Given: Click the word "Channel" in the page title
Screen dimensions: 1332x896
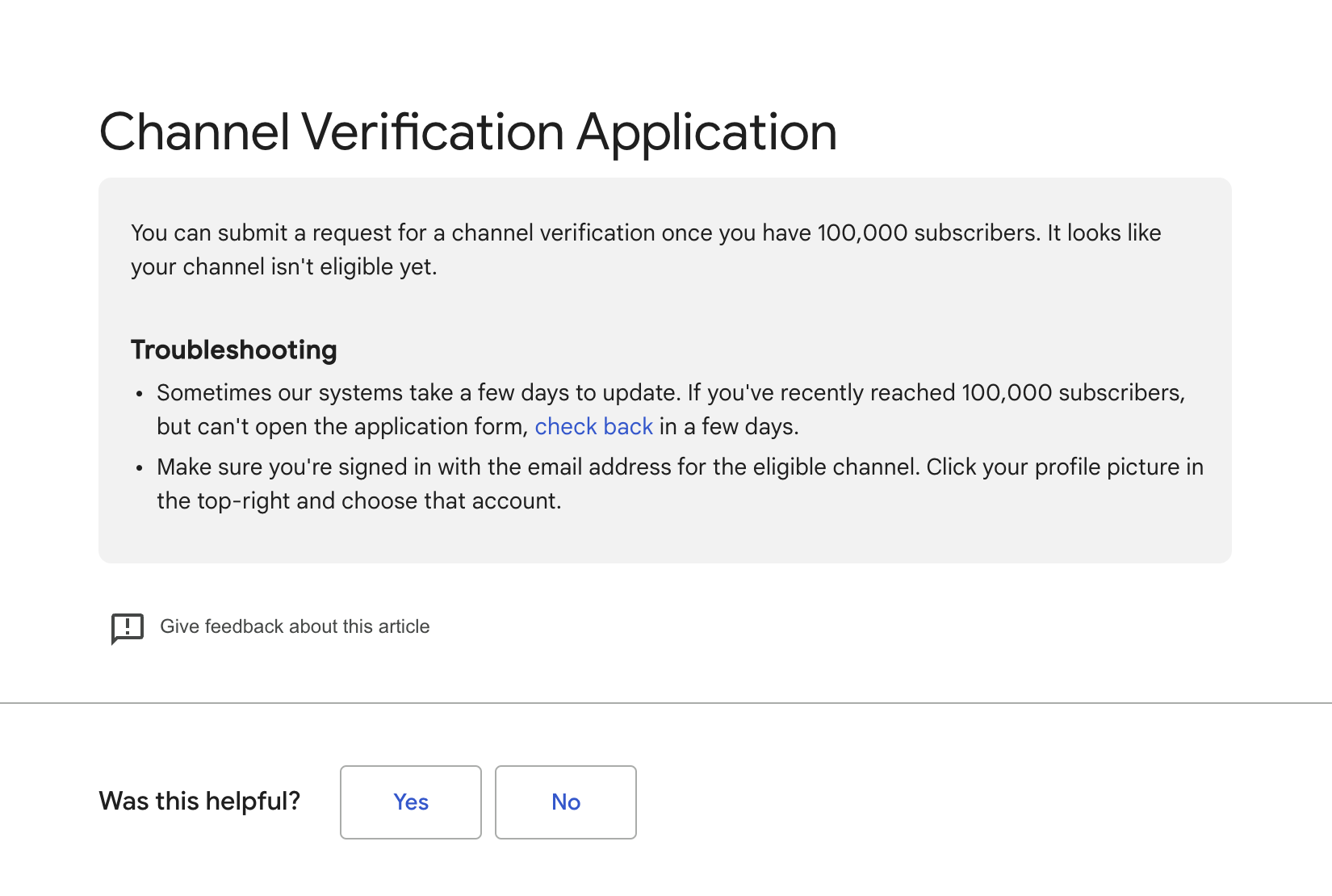Looking at the screenshot, I should (195, 132).
